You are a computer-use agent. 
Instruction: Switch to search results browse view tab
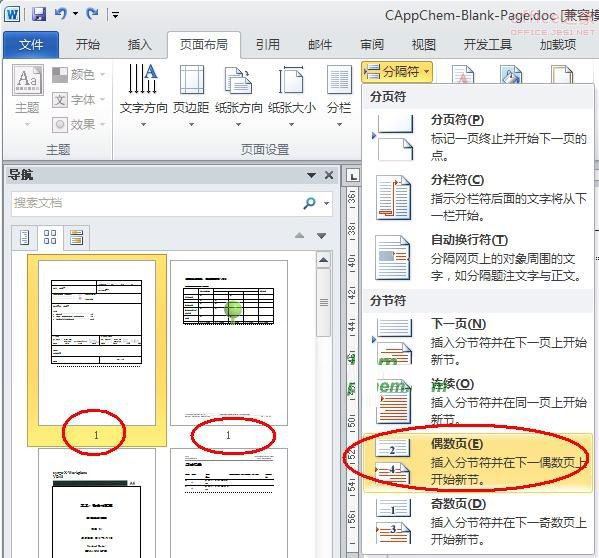point(76,238)
